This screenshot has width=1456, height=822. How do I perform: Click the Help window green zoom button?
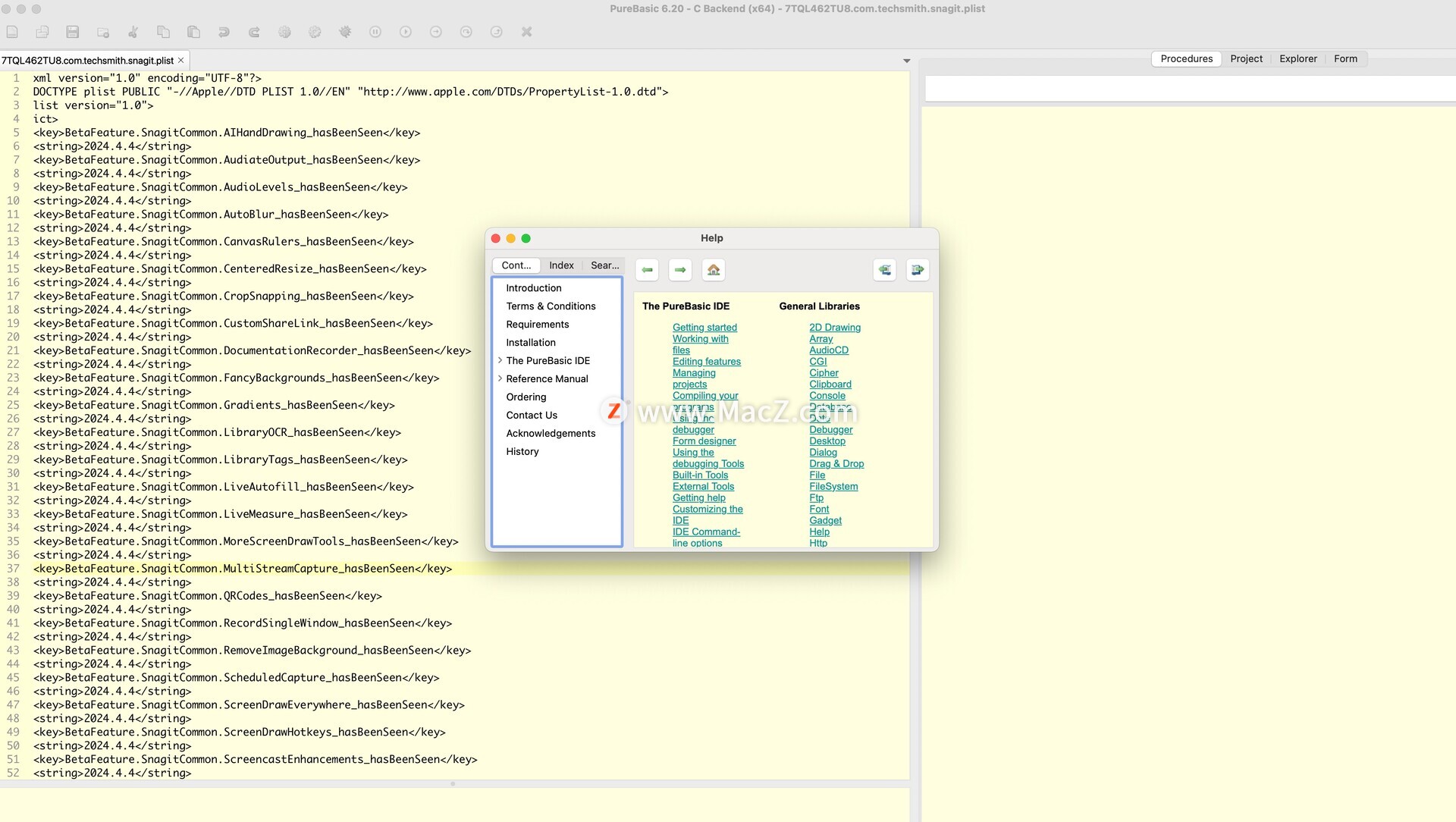click(x=526, y=238)
